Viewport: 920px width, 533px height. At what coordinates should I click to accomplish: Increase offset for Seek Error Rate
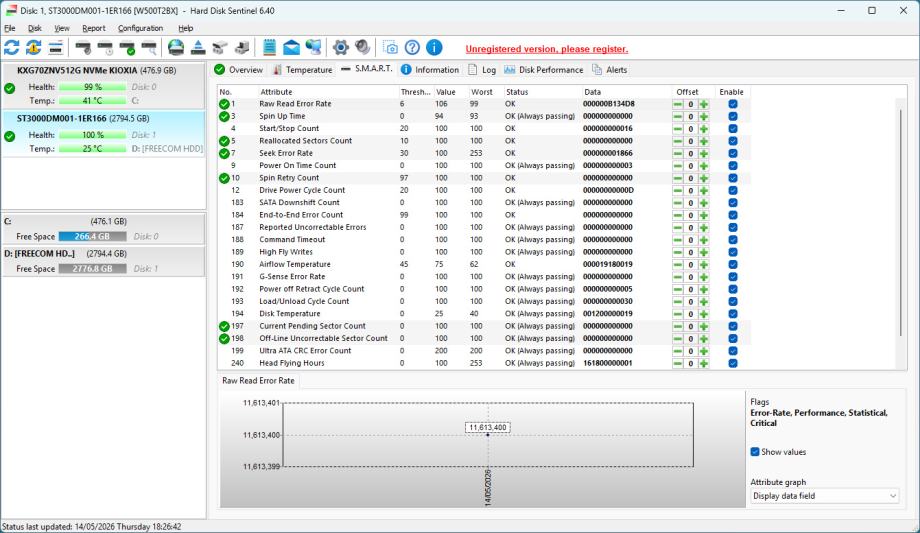703,153
